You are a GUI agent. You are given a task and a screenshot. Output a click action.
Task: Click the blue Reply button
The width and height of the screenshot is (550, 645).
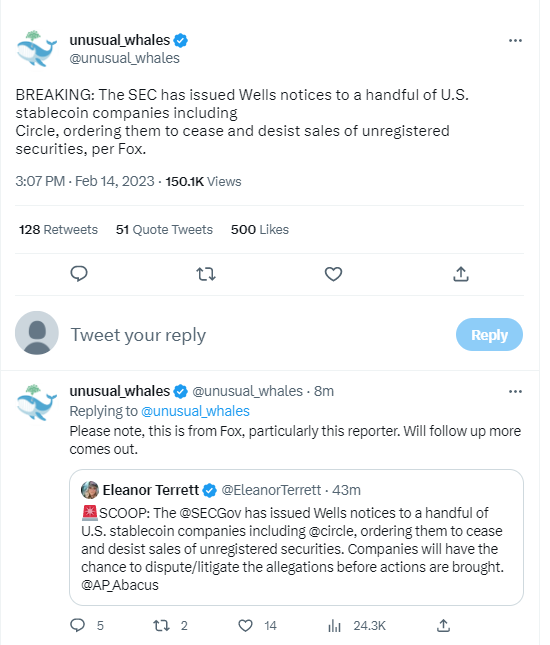click(489, 334)
